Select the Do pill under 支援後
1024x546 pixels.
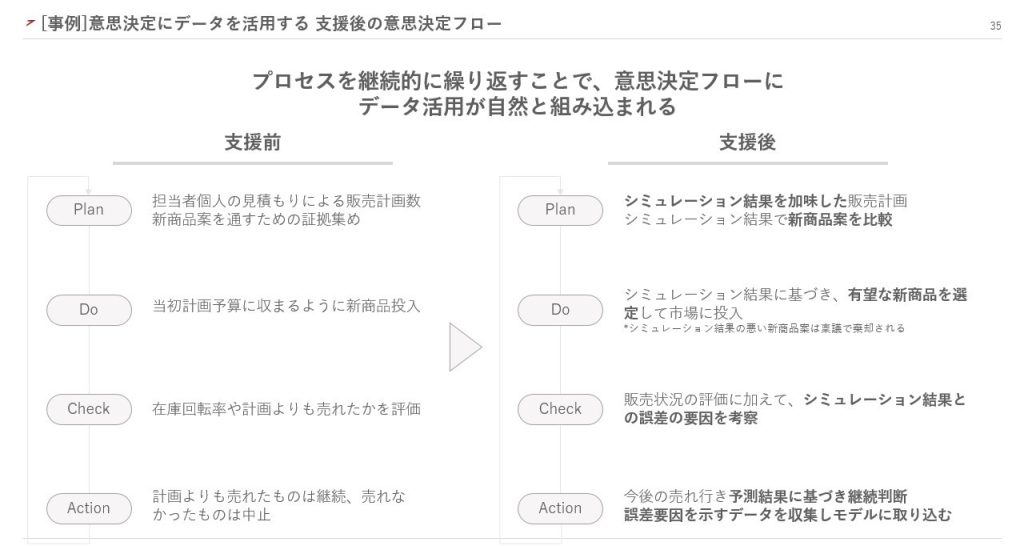(x=560, y=310)
